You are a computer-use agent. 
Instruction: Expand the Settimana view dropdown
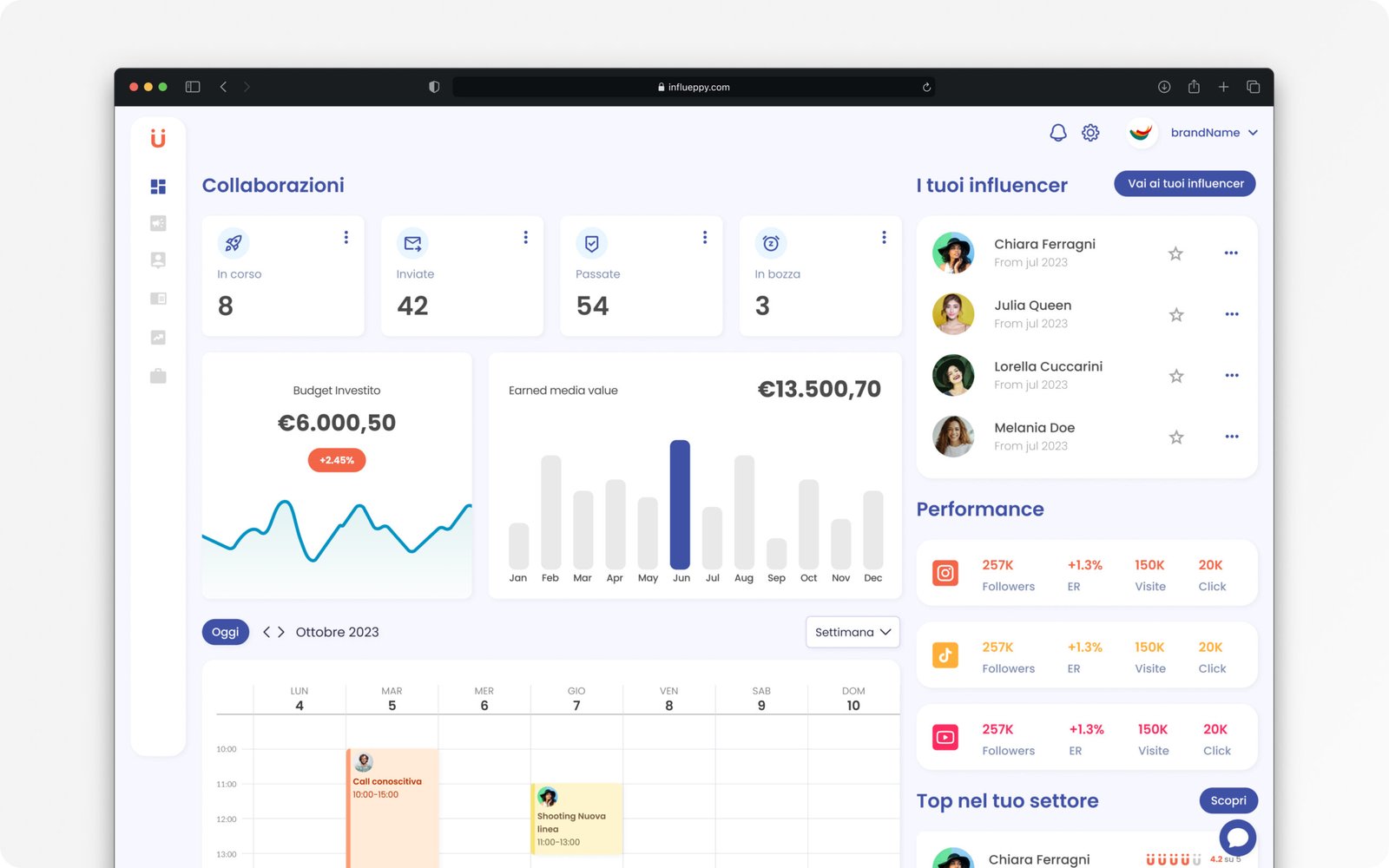click(x=852, y=632)
